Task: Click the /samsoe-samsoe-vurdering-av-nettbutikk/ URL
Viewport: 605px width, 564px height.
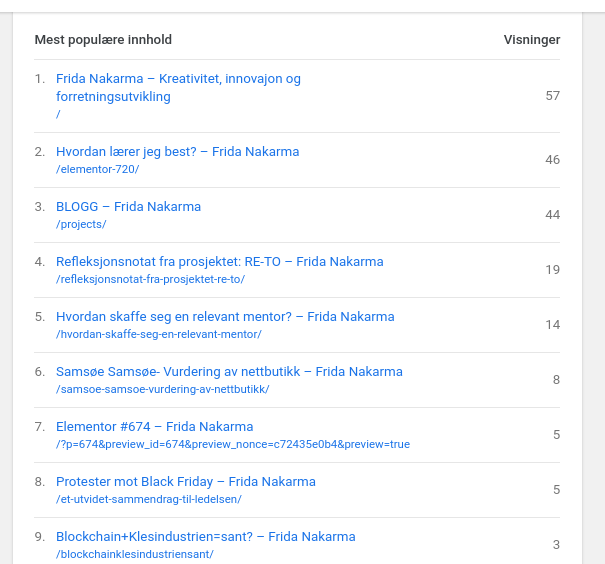Action: [x=162, y=389]
